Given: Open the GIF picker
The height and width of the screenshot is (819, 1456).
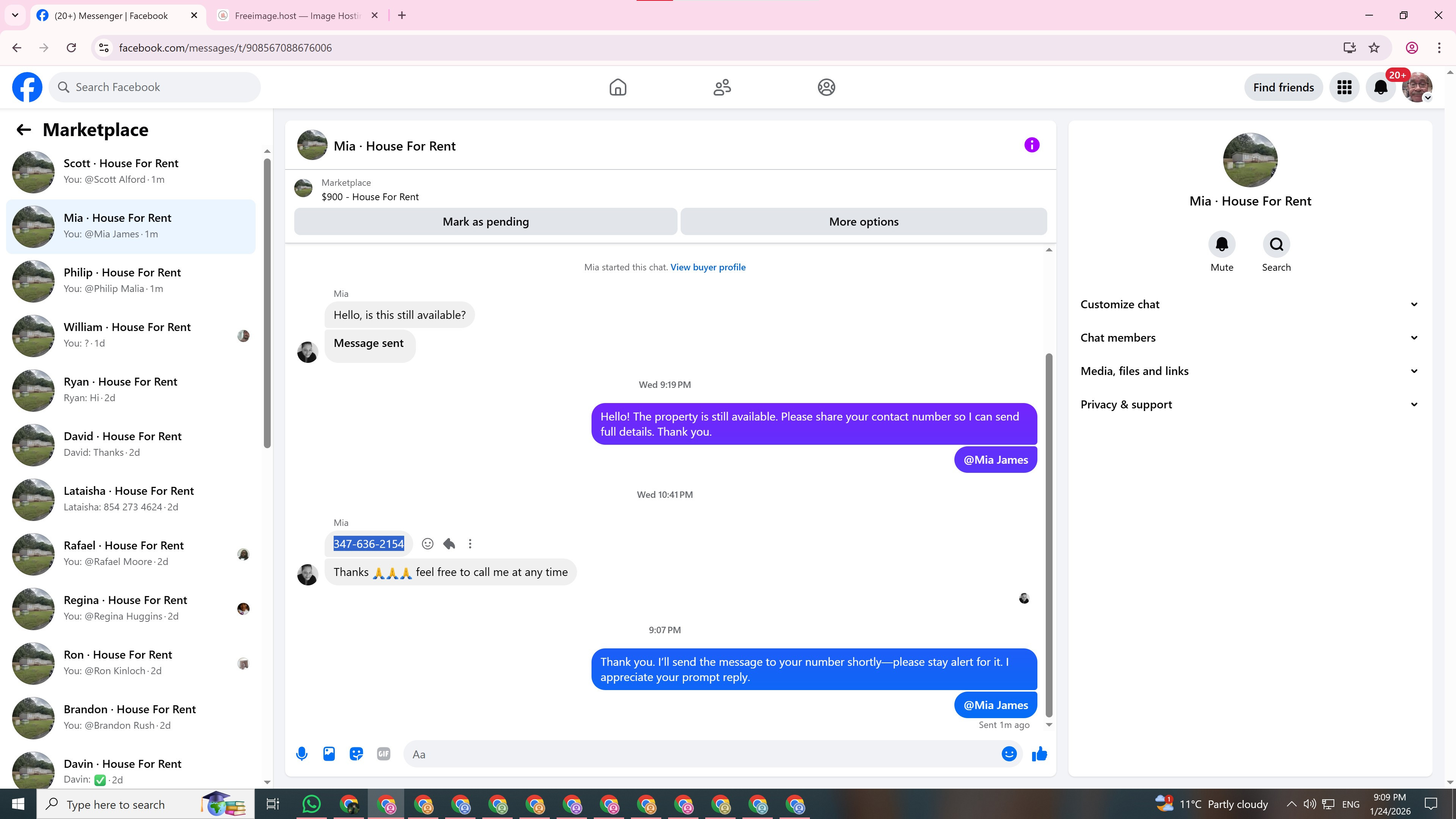Looking at the screenshot, I should tap(383, 753).
